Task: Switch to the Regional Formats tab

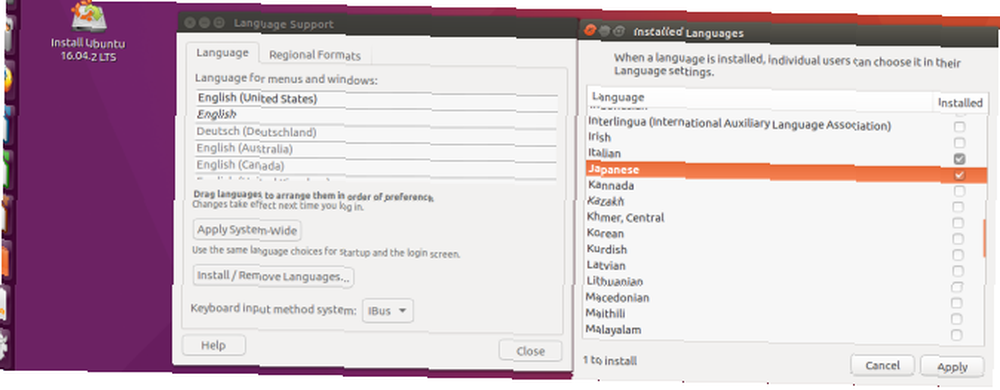Action: 314,55
